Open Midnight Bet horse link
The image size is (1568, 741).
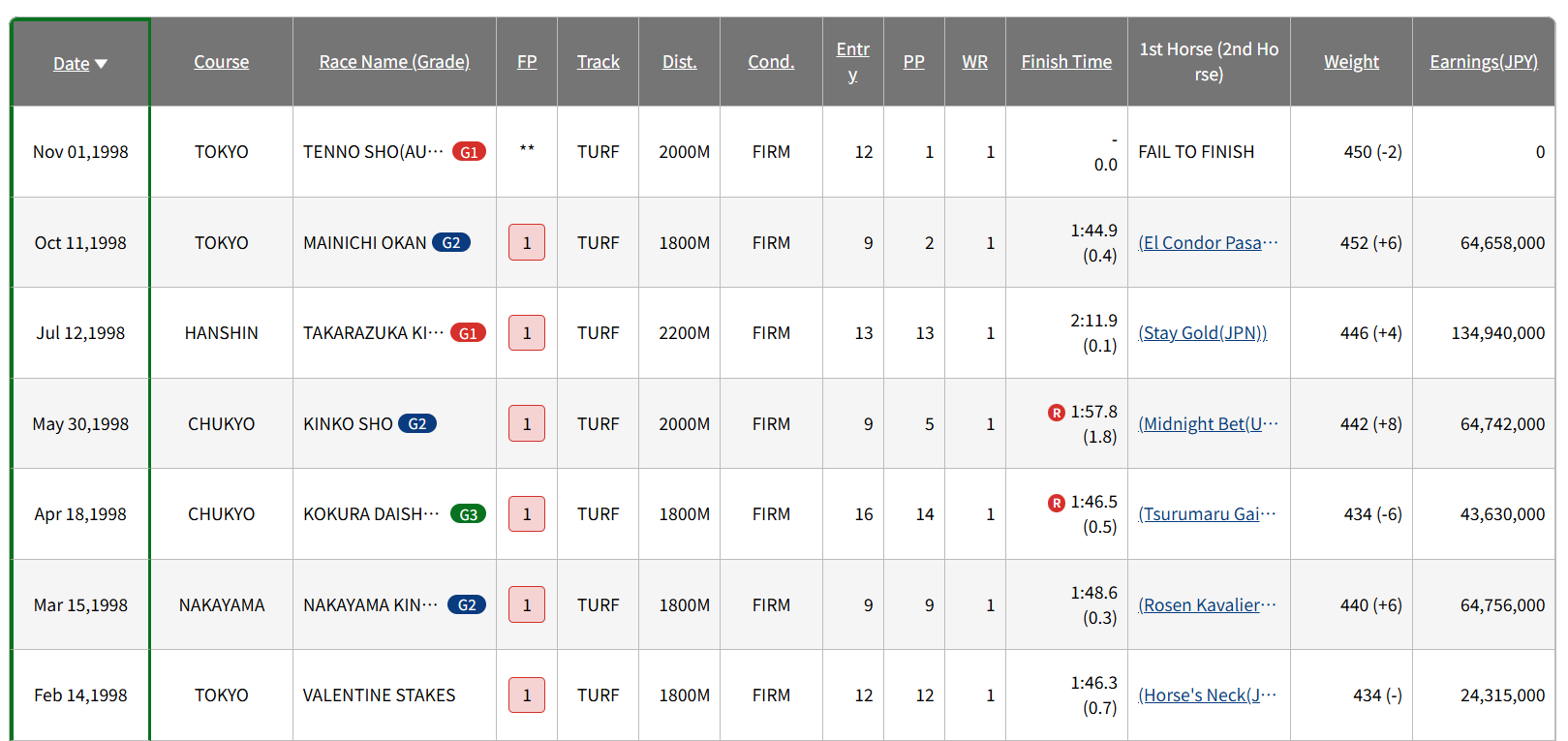(x=1208, y=424)
